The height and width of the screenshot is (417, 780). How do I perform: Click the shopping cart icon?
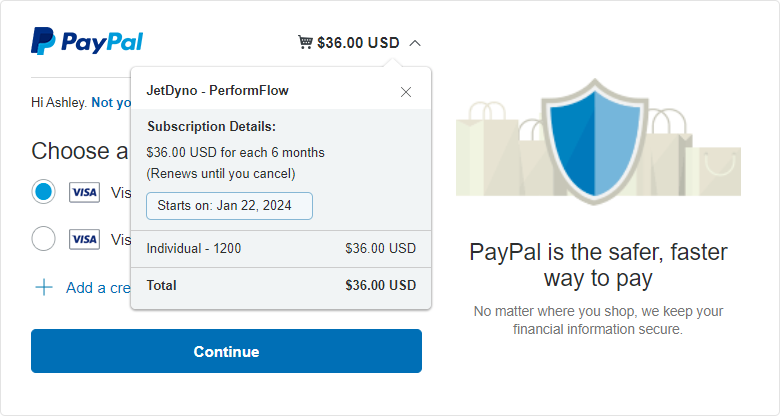pyautogui.click(x=305, y=42)
